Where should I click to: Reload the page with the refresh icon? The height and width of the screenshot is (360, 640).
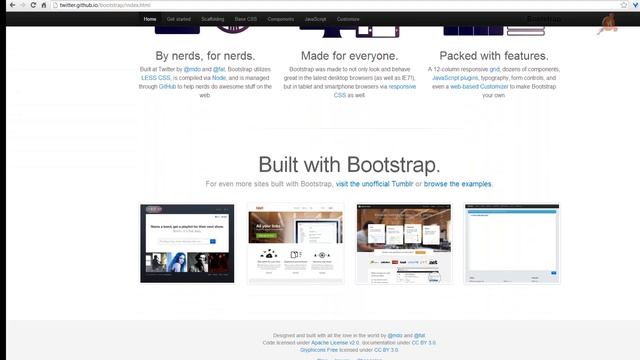coord(33,5)
